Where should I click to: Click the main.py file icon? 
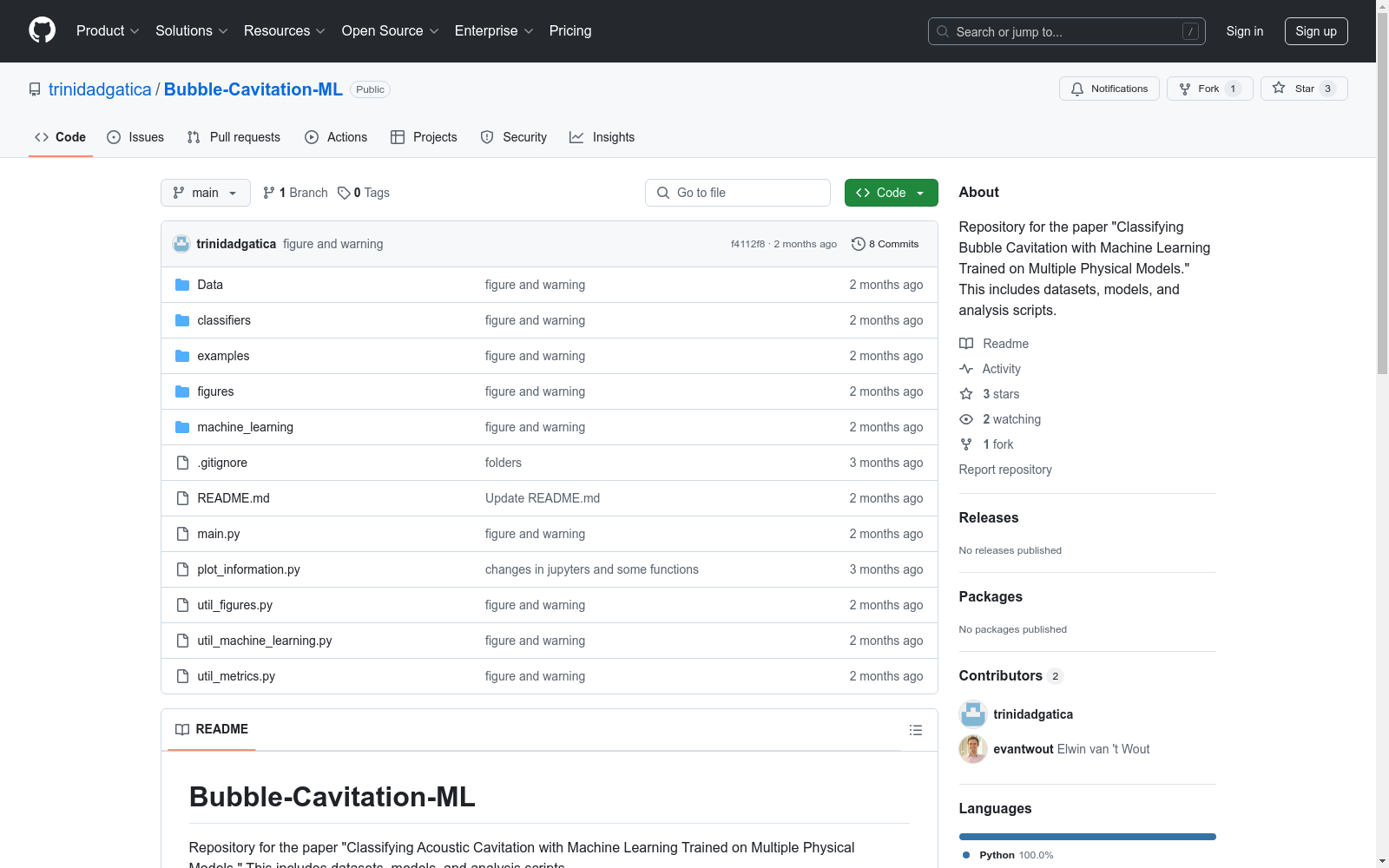182,534
